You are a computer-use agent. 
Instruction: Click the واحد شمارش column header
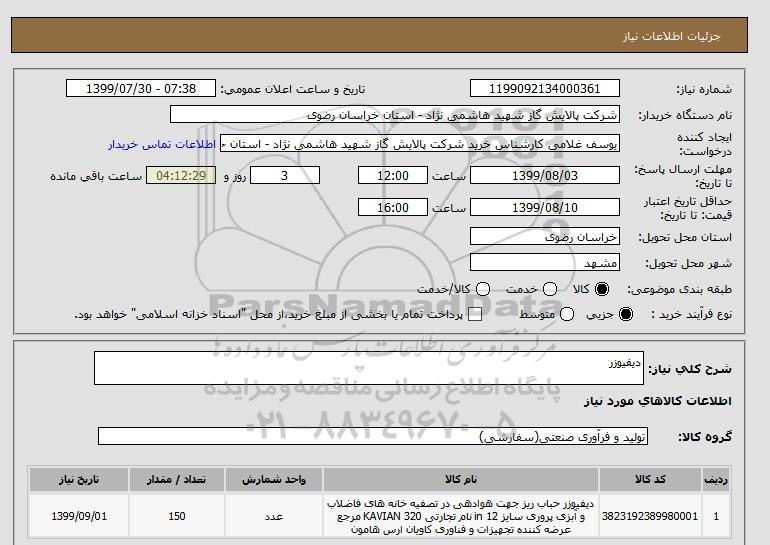[274, 480]
